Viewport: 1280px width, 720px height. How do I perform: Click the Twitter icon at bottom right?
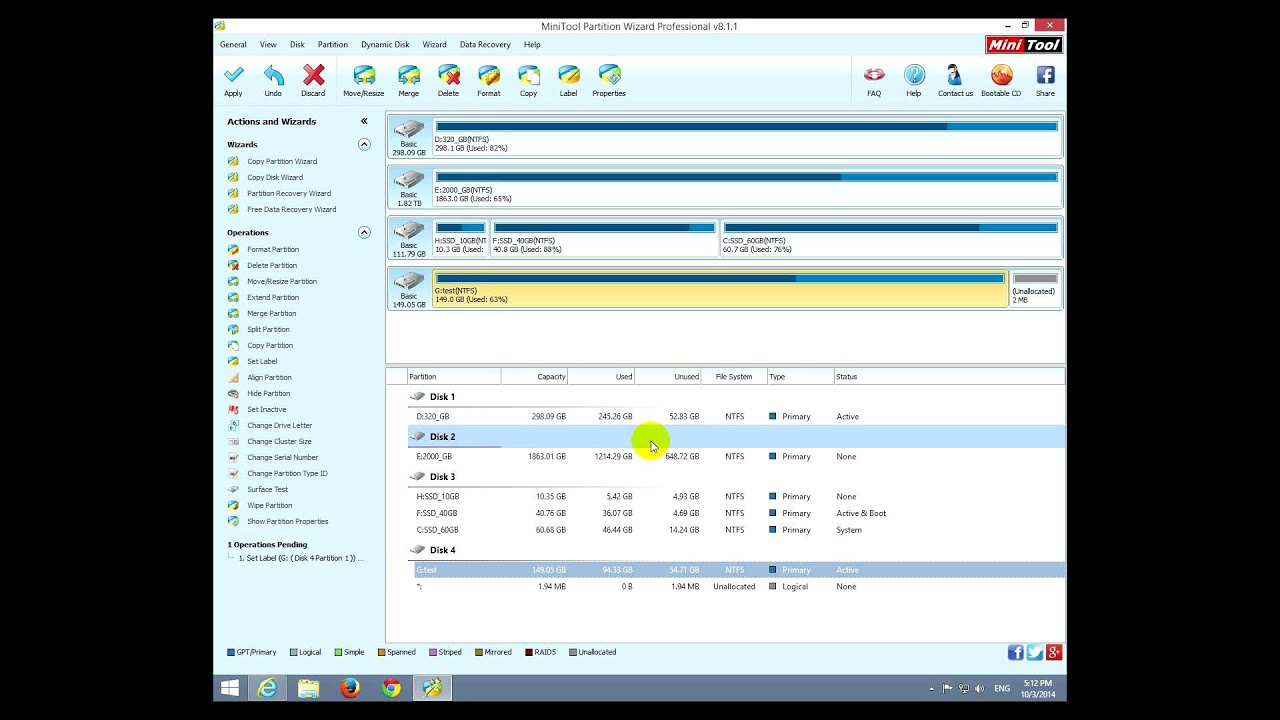click(1035, 652)
